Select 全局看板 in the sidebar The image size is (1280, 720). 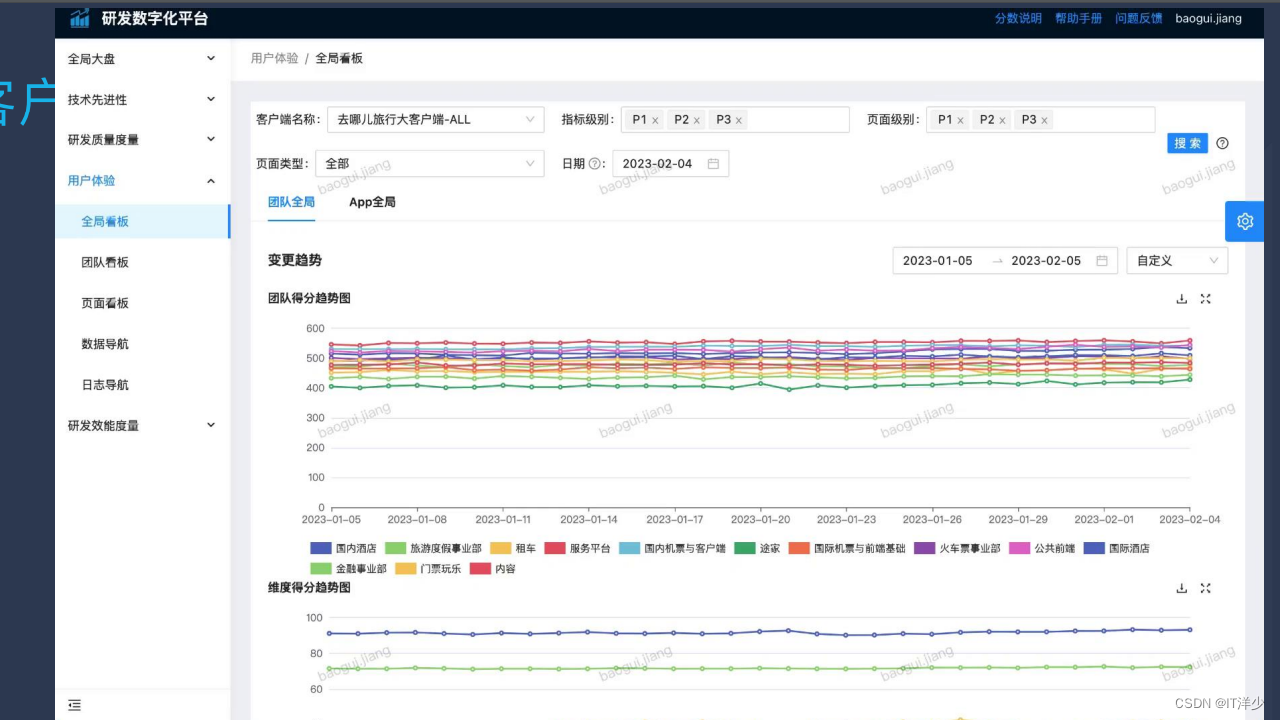[142, 222]
